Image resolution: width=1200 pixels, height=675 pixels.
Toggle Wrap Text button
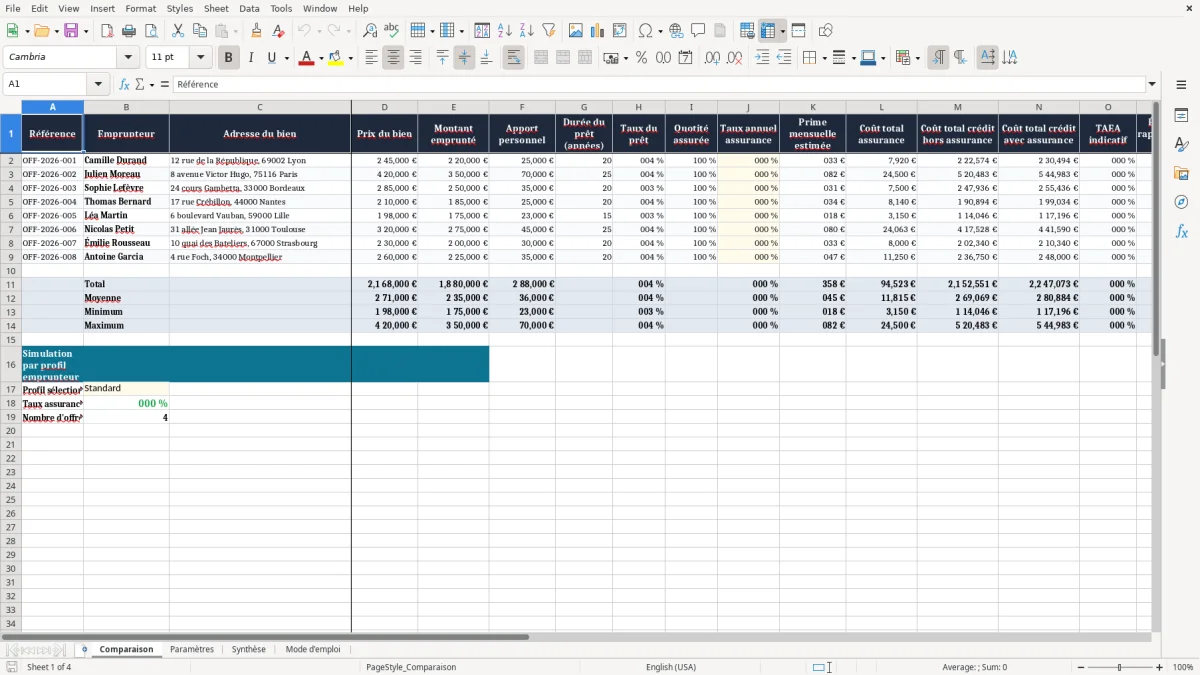(513, 58)
